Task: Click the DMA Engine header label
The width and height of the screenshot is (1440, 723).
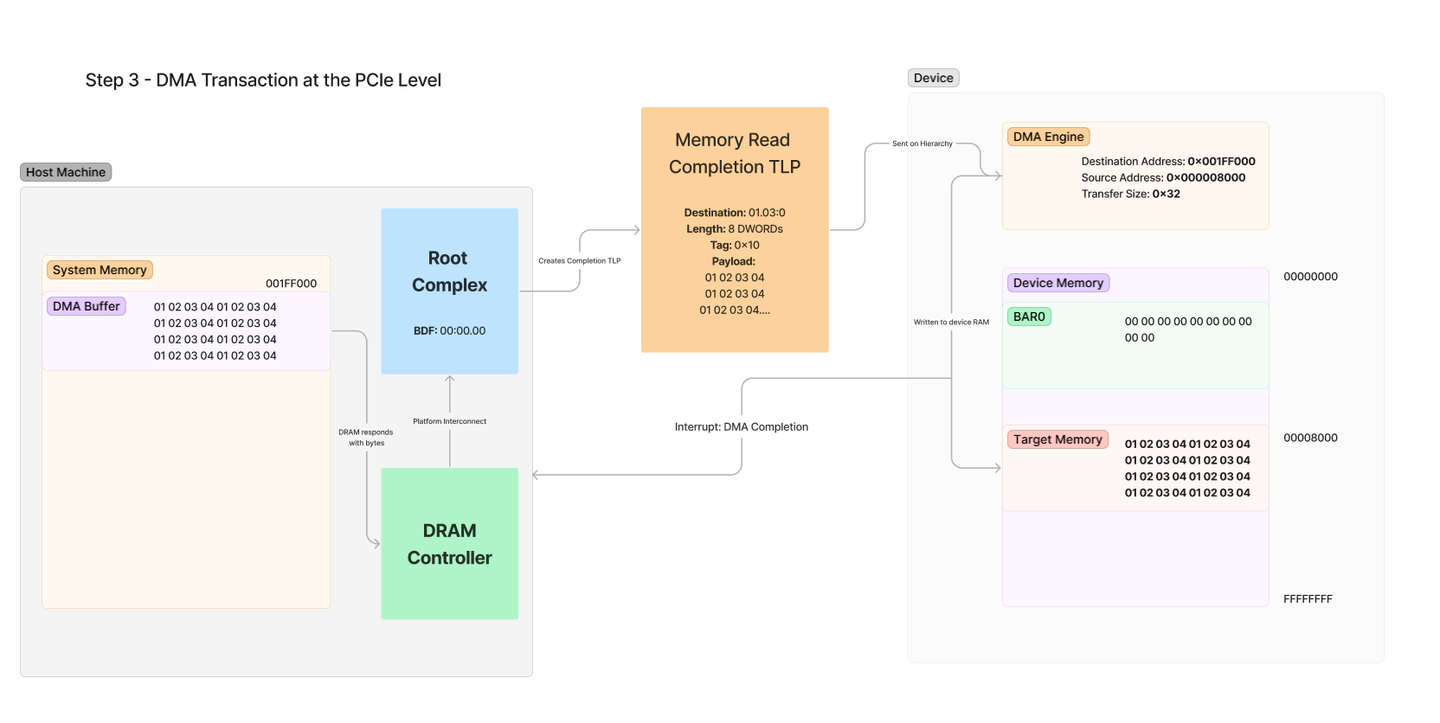Action: [1048, 136]
